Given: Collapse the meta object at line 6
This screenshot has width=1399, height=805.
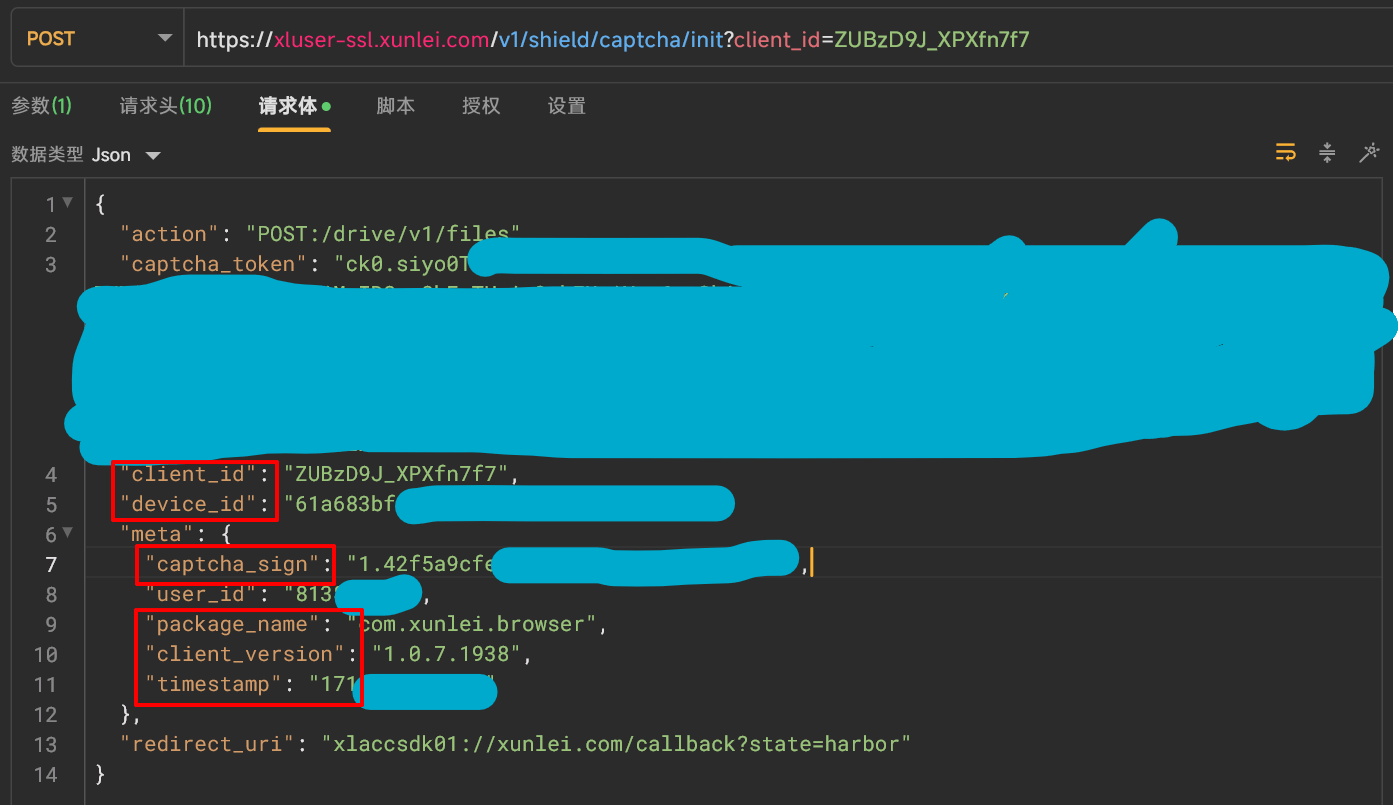Looking at the screenshot, I should pyautogui.click(x=68, y=533).
